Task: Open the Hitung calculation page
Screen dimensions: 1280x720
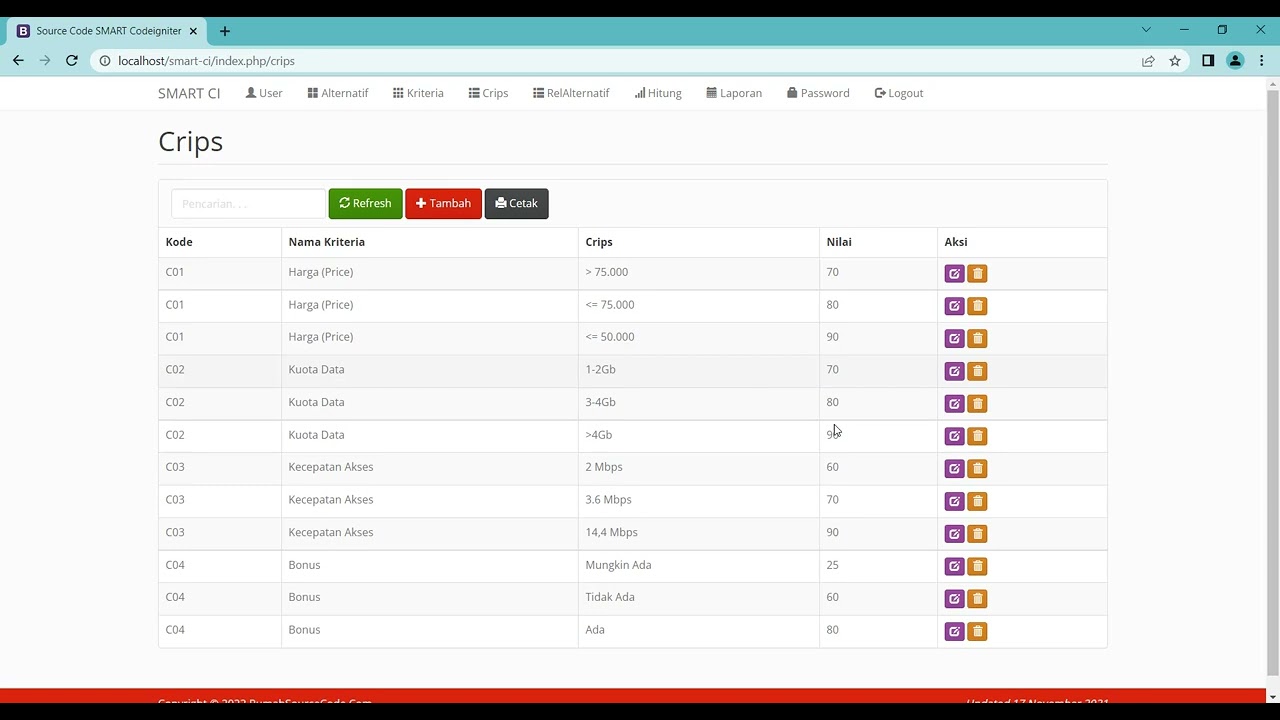Action: [658, 93]
